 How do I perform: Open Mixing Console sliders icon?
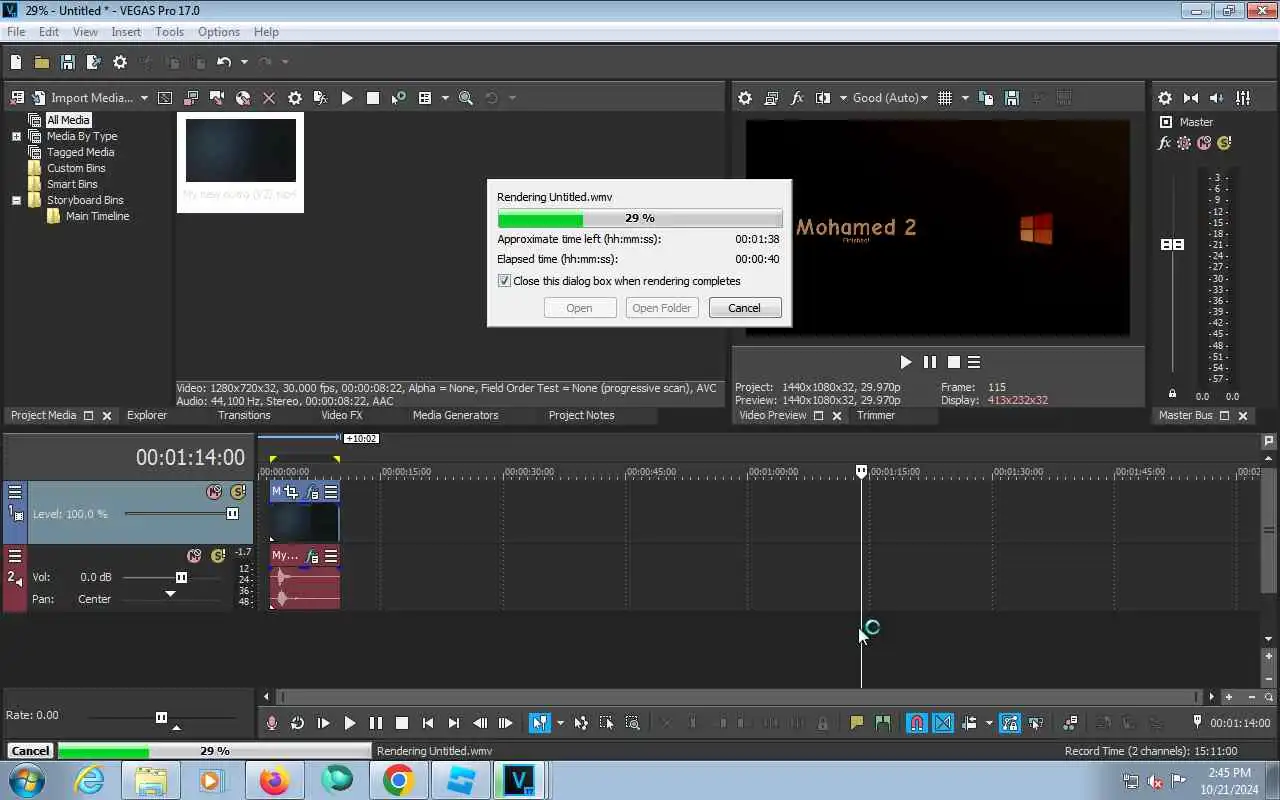coord(1243,98)
